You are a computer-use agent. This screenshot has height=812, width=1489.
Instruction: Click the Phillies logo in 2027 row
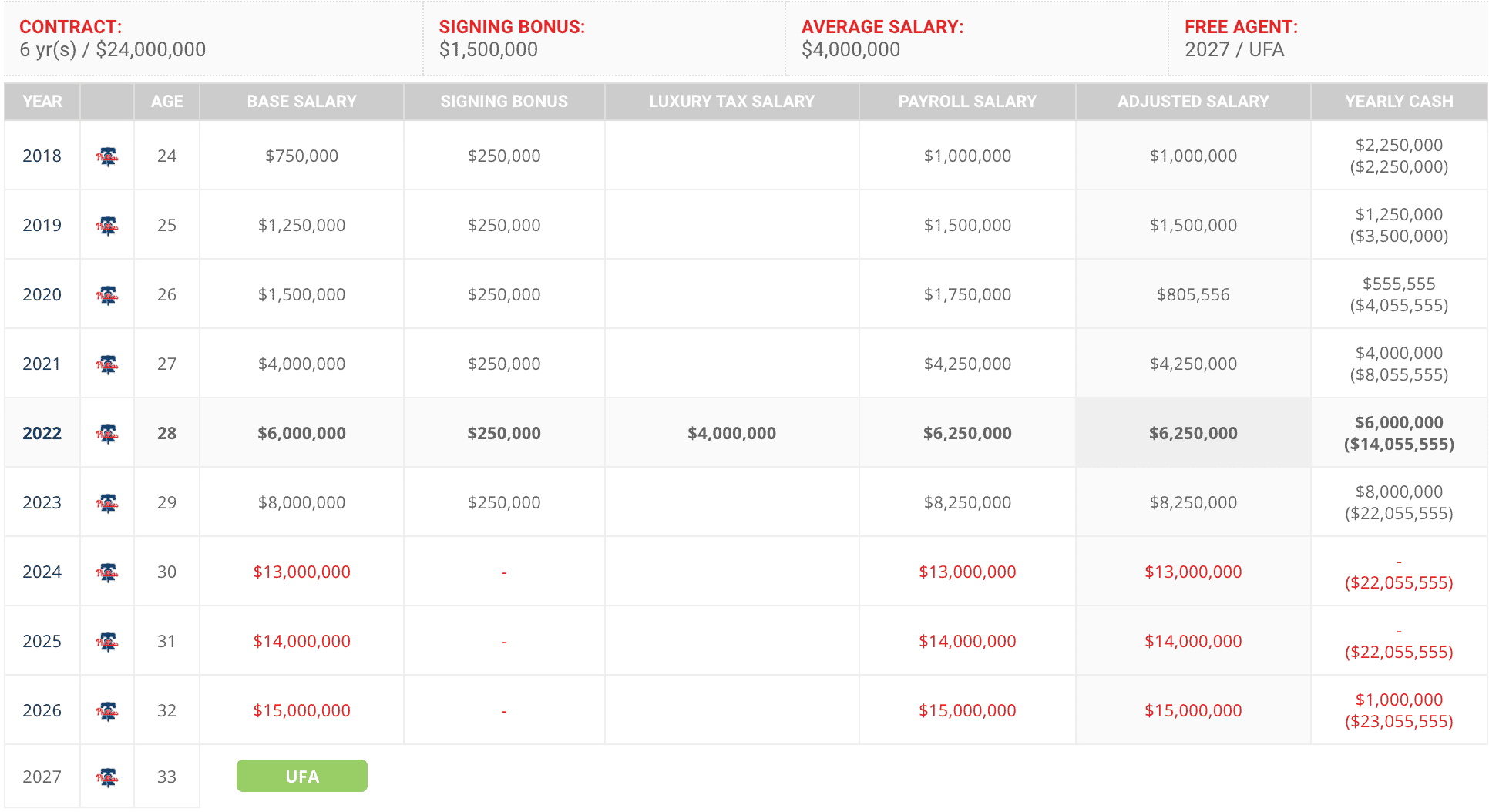(x=107, y=777)
